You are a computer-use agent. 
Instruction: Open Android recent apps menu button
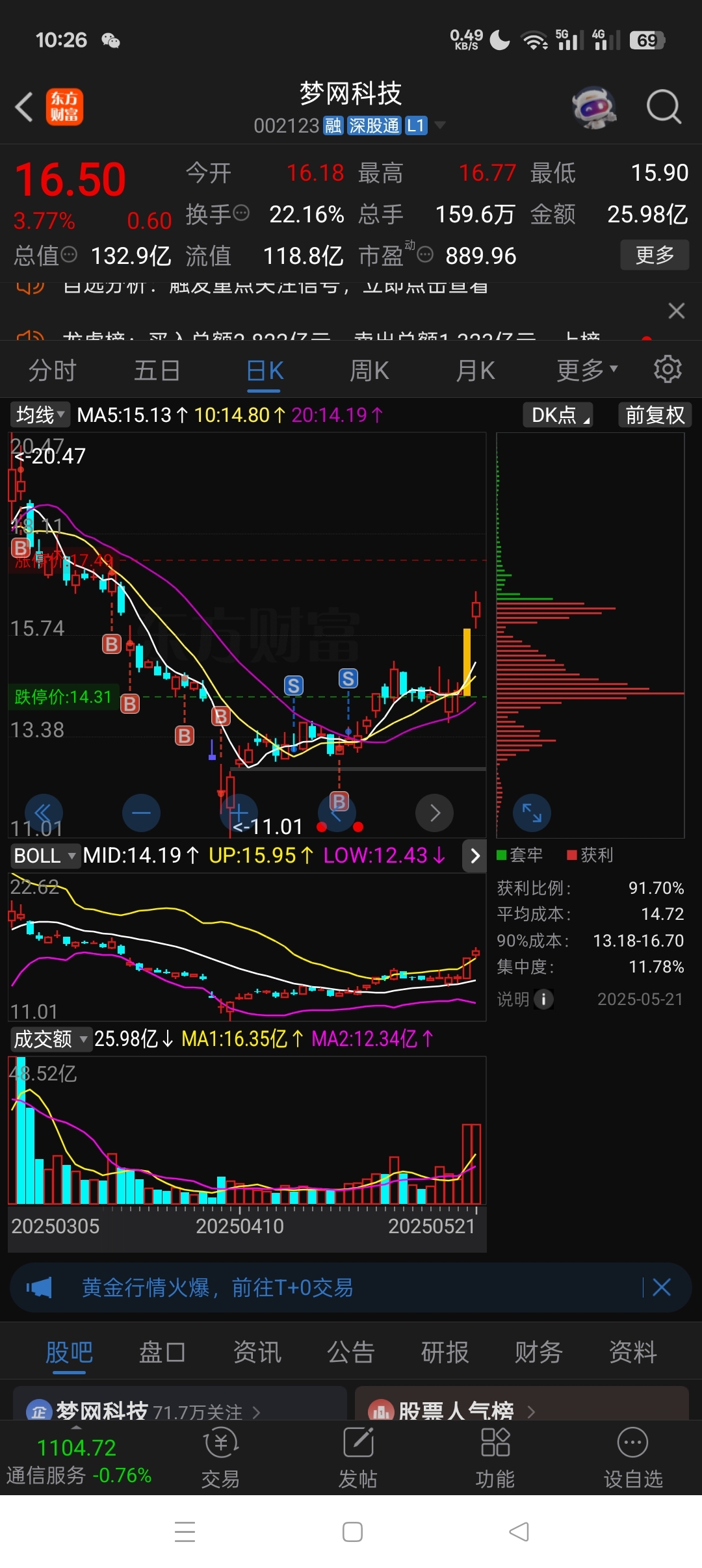(x=185, y=1532)
